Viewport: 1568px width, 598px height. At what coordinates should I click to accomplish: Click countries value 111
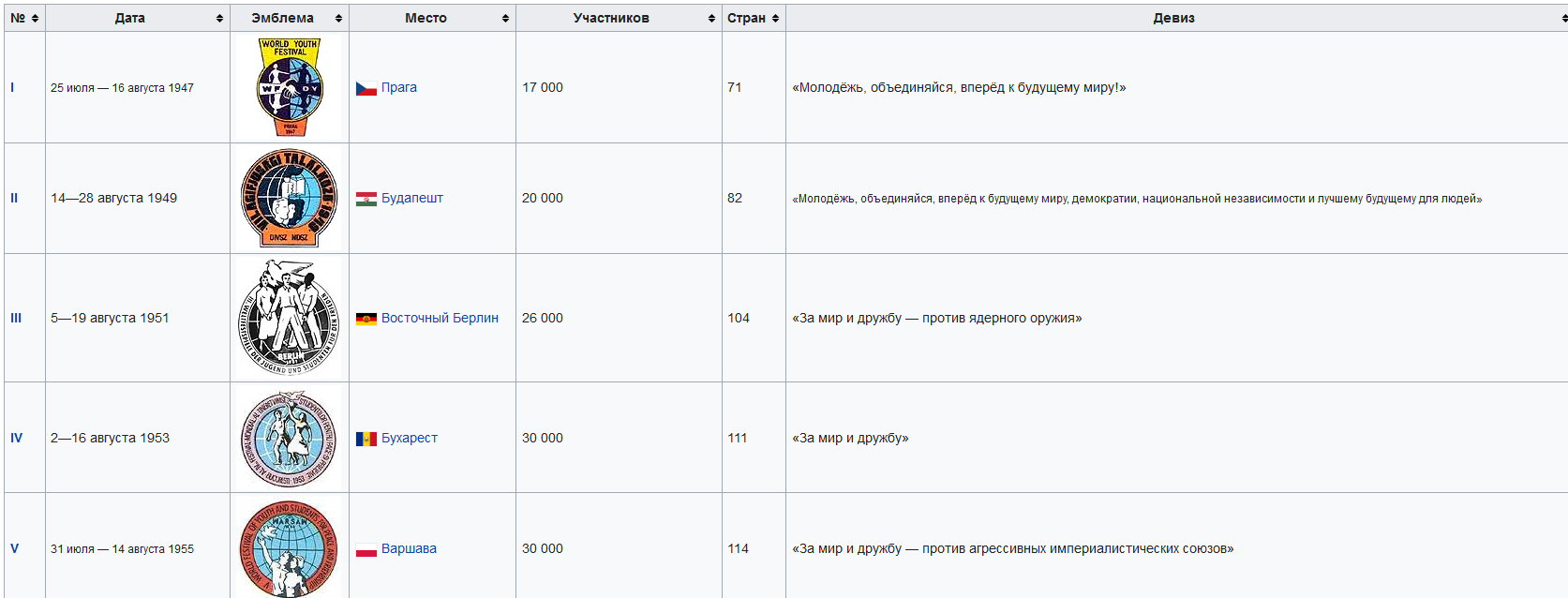click(738, 438)
